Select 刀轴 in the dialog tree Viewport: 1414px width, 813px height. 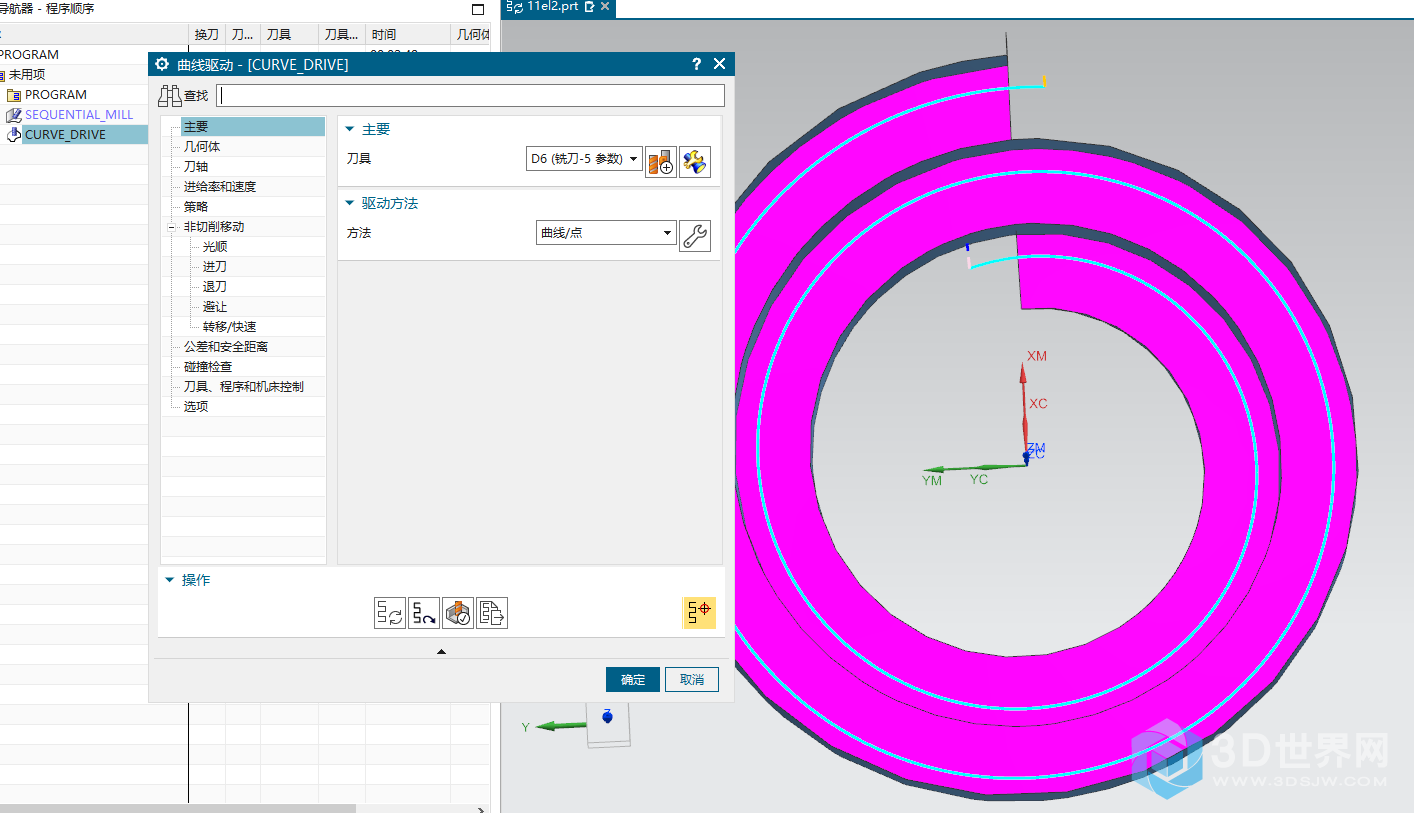click(196, 167)
